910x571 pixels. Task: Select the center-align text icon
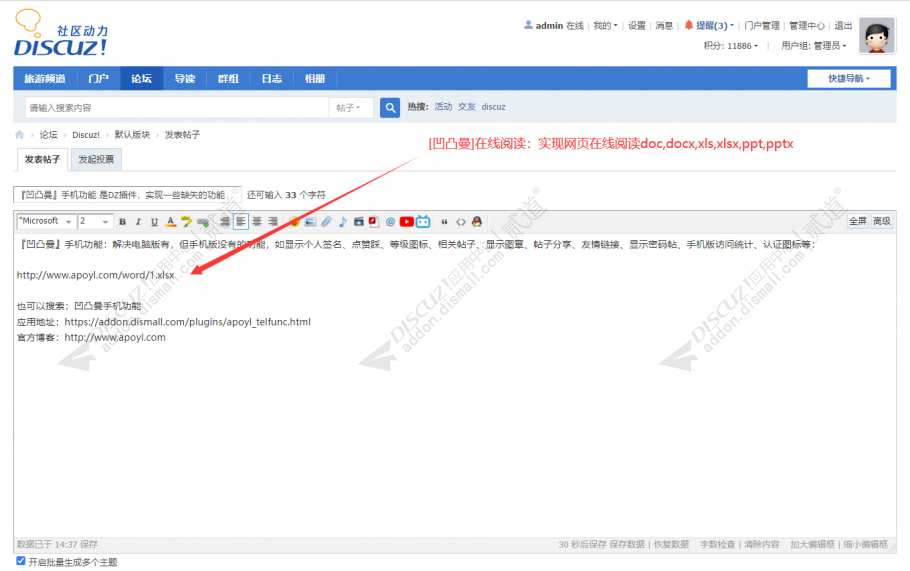point(257,222)
